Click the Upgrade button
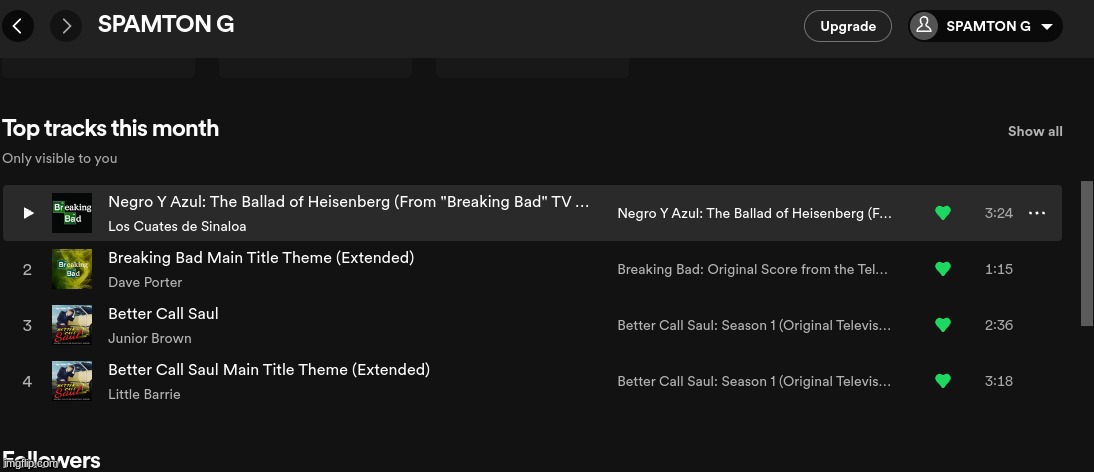 pyautogui.click(x=848, y=27)
